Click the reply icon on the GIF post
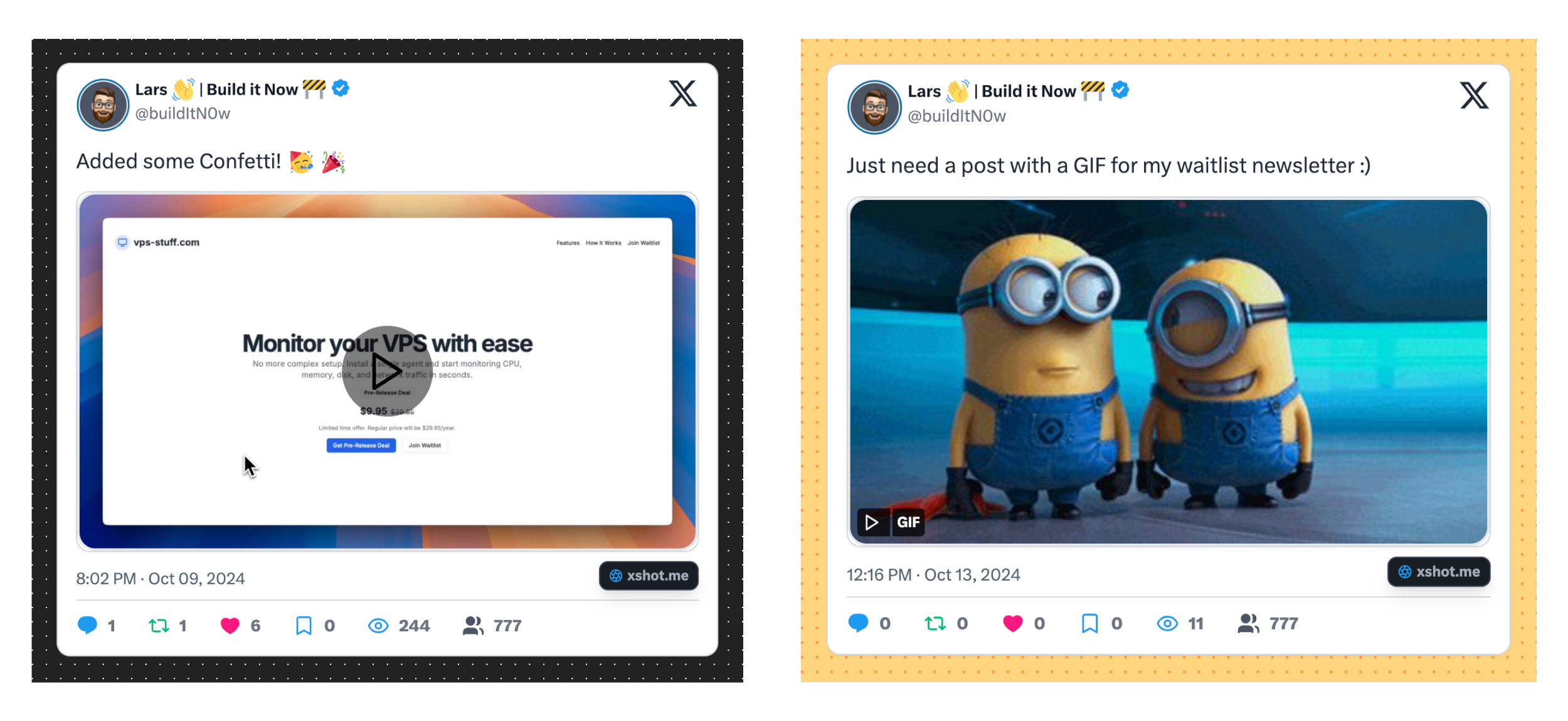The width and height of the screenshot is (1568, 721). (858, 623)
